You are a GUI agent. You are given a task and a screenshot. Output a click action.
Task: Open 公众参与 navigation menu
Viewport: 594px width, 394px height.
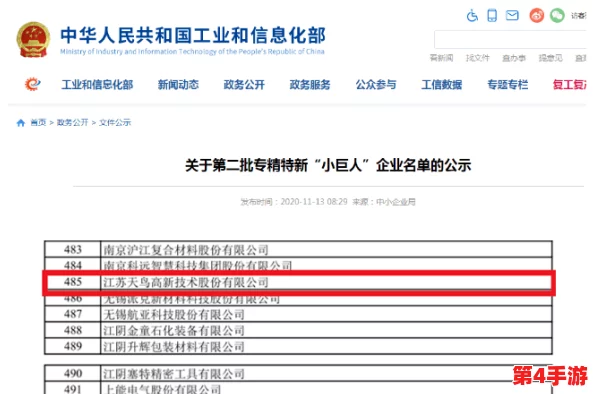tap(376, 84)
